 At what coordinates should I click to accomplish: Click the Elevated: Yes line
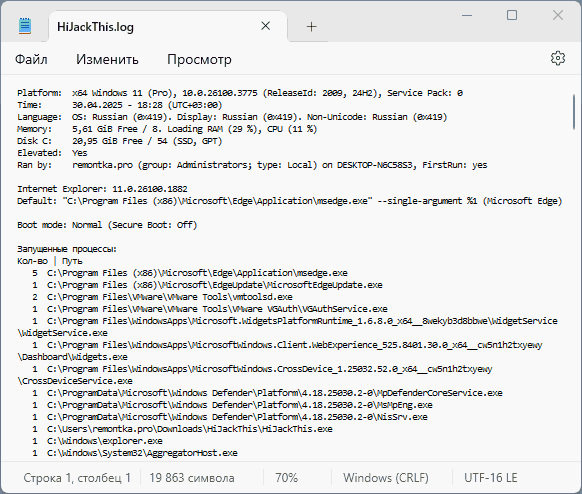coord(52,153)
